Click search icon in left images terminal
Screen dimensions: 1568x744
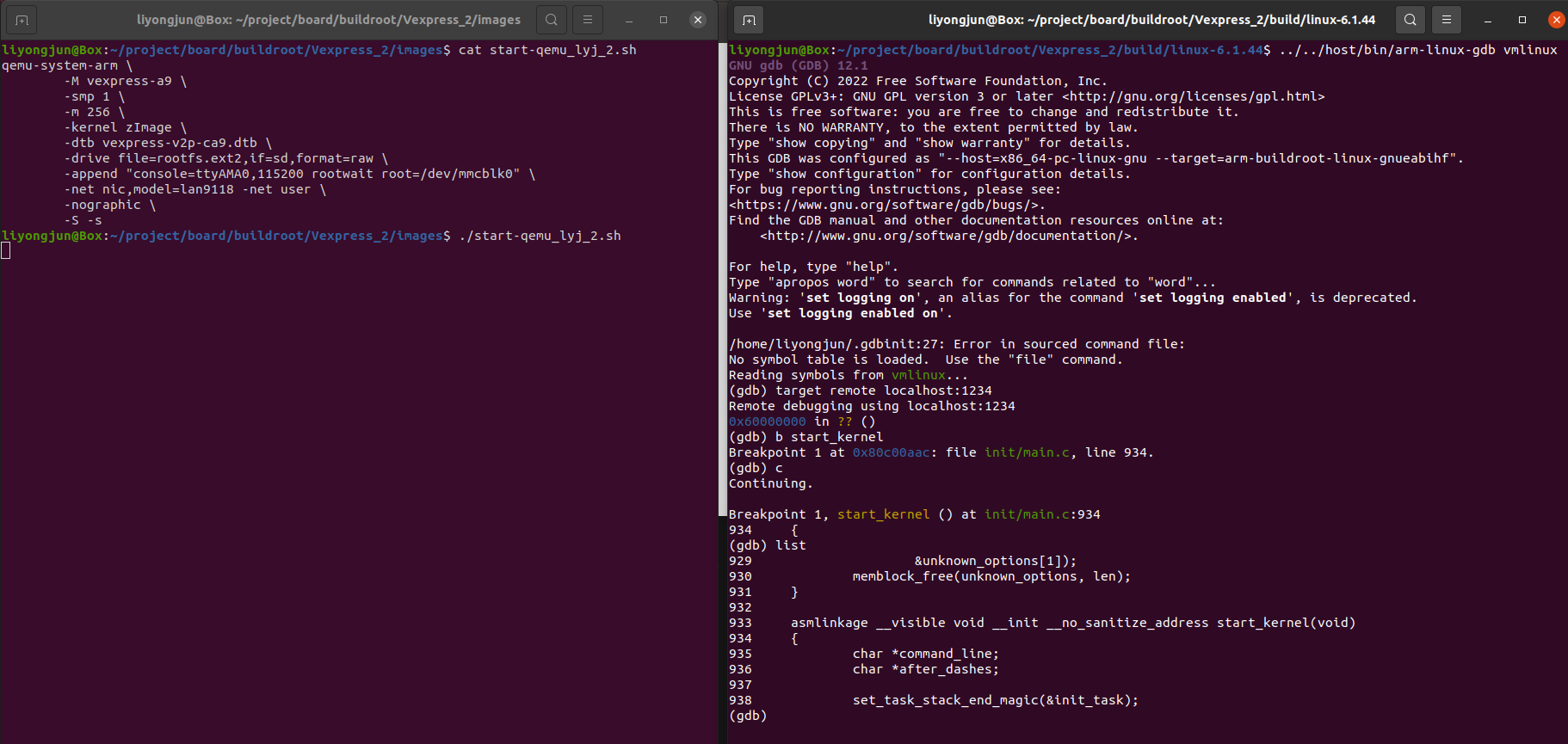552,20
